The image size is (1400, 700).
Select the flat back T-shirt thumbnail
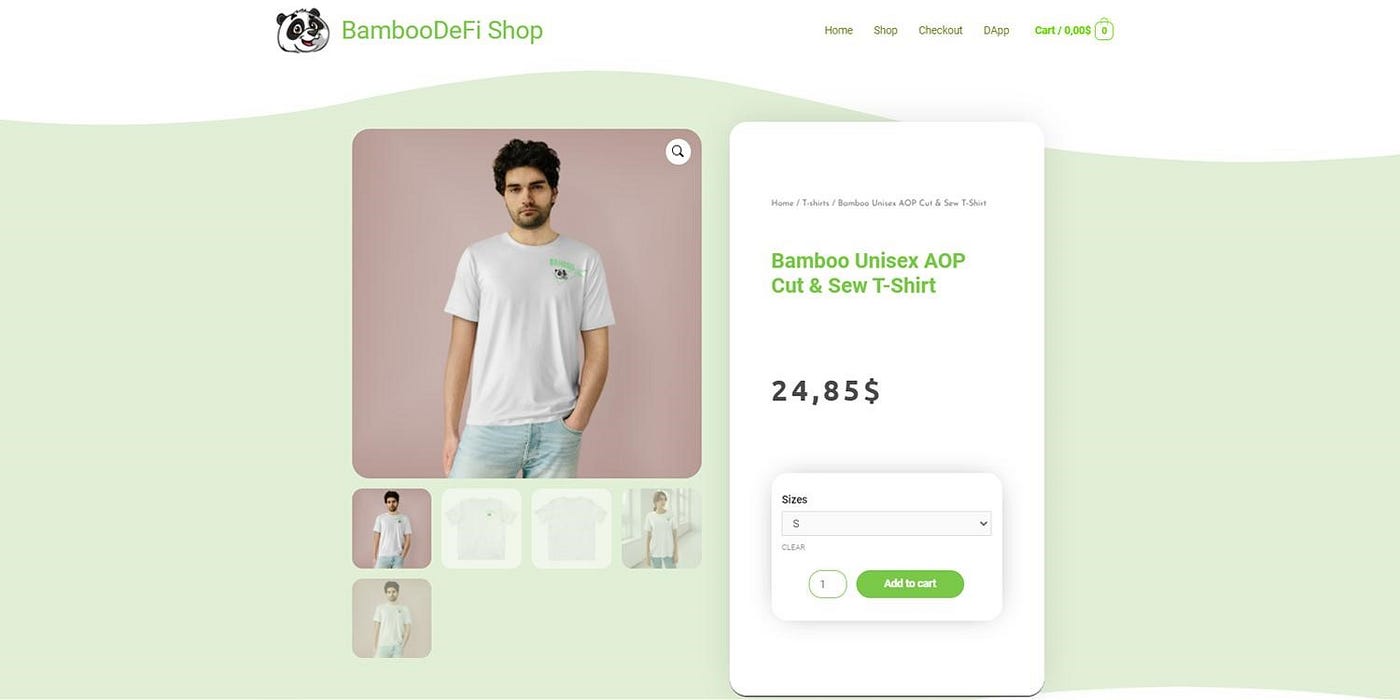point(571,528)
